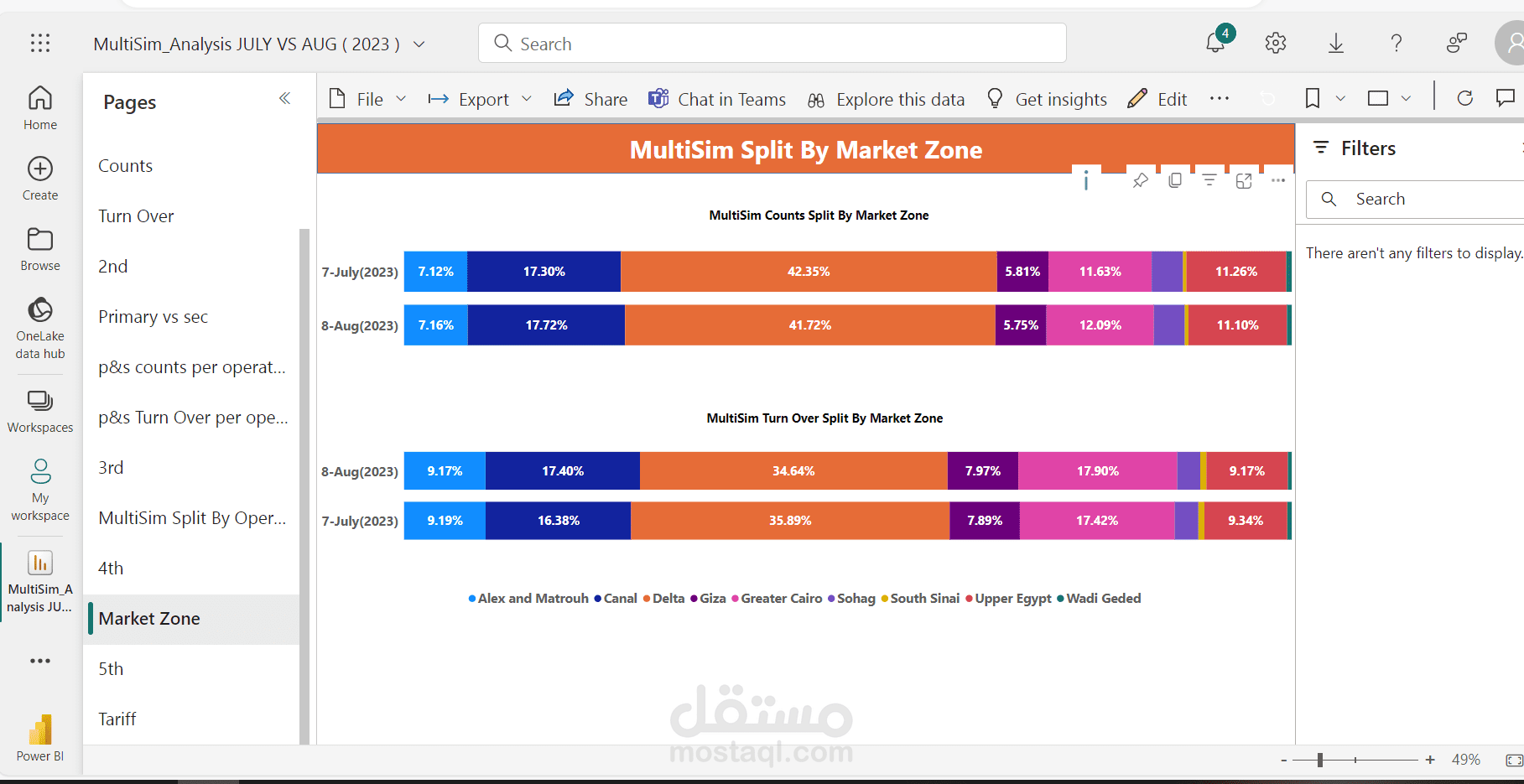Open the Market Zone page
The image size is (1524, 784).
click(x=191, y=619)
